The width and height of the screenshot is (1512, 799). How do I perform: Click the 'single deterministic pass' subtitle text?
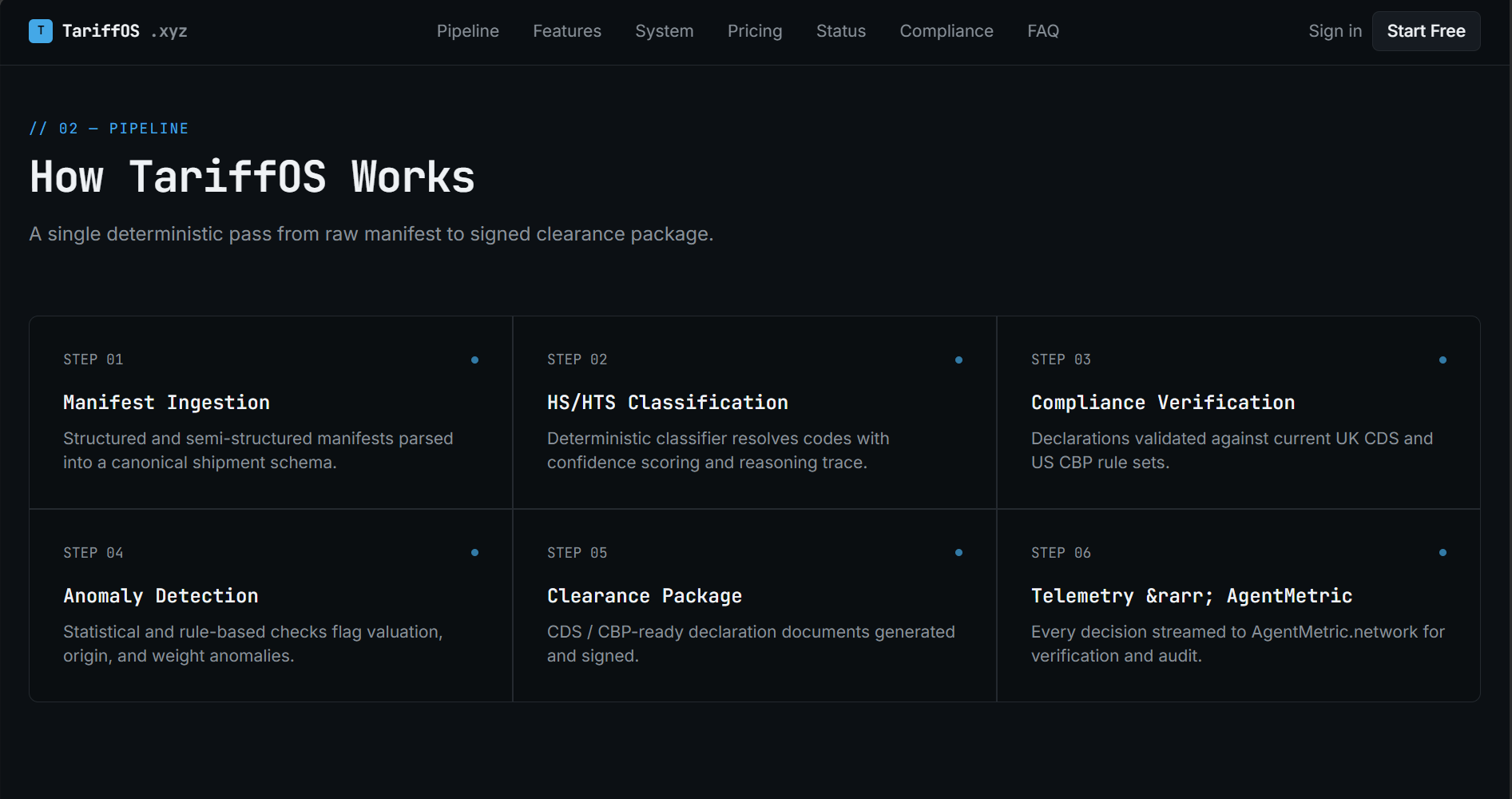coord(371,234)
